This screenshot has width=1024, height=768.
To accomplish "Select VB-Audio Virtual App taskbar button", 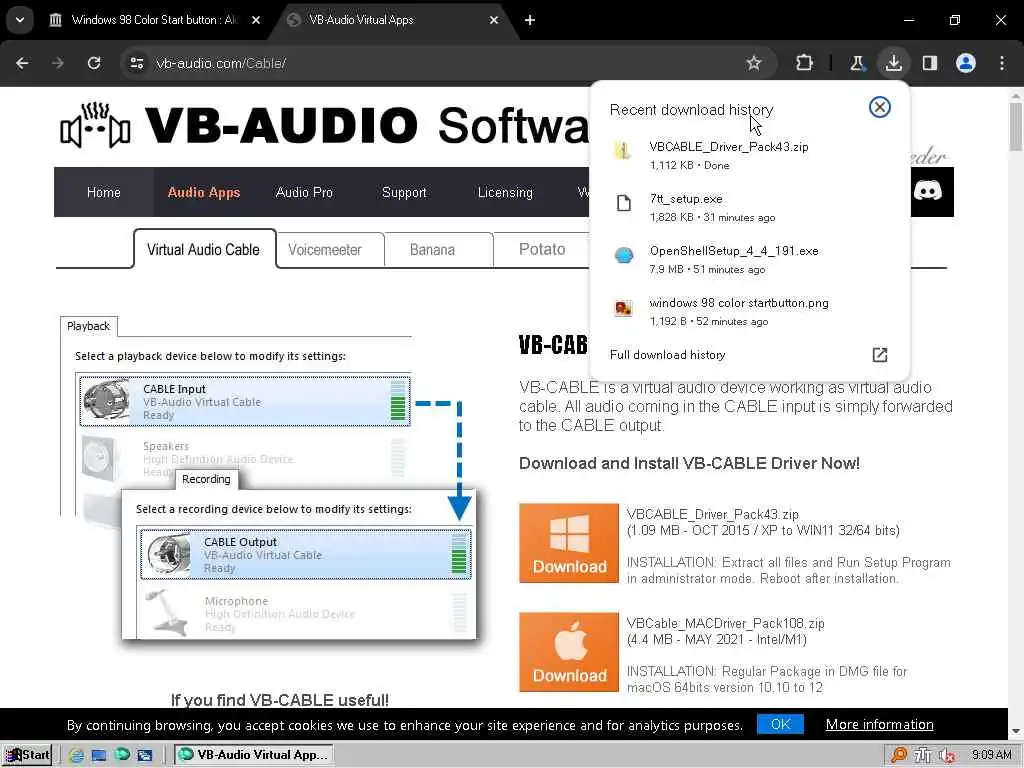I will tap(253, 755).
